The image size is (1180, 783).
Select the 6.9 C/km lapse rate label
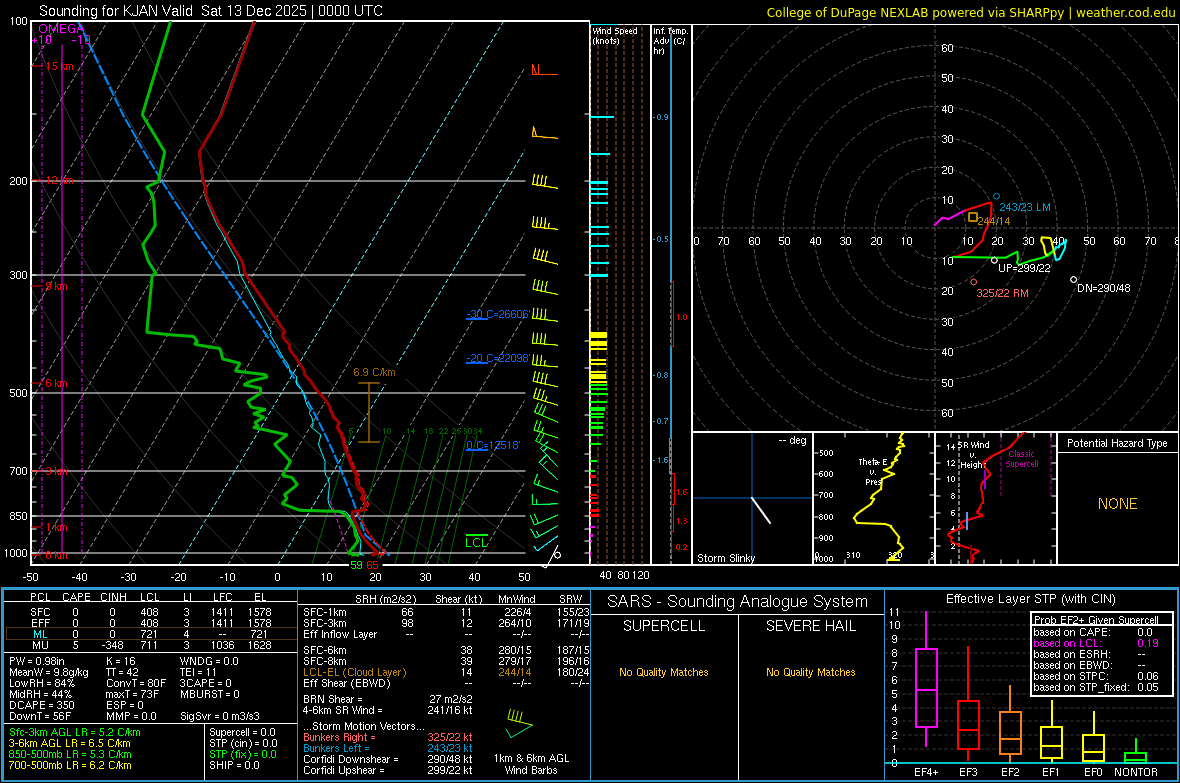pyautogui.click(x=374, y=372)
